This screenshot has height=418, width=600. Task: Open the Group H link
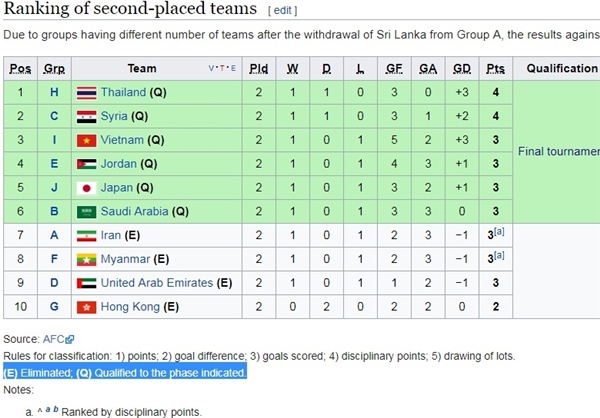point(54,92)
